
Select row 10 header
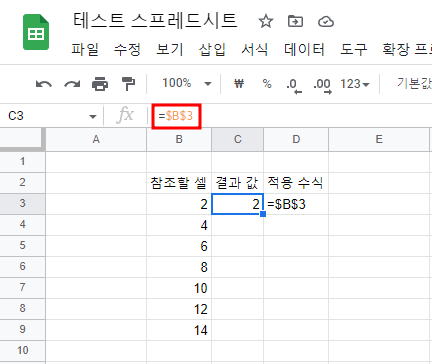(x=22, y=351)
